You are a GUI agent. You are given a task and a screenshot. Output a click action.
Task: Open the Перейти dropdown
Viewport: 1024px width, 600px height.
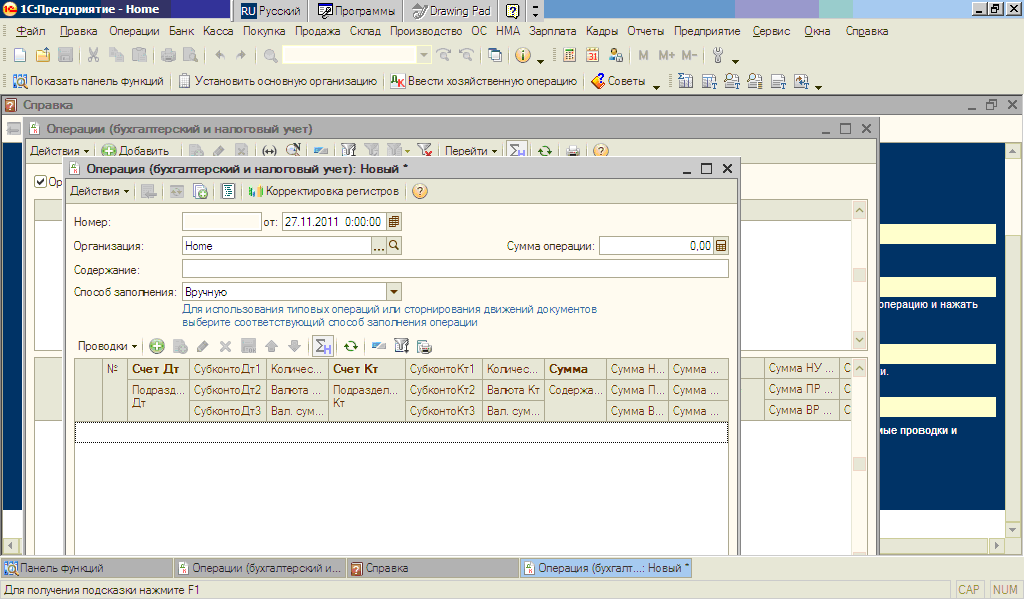(471, 151)
